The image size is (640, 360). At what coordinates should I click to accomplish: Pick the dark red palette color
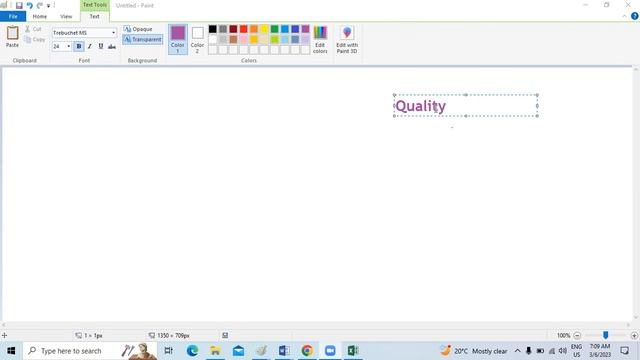click(x=233, y=29)
